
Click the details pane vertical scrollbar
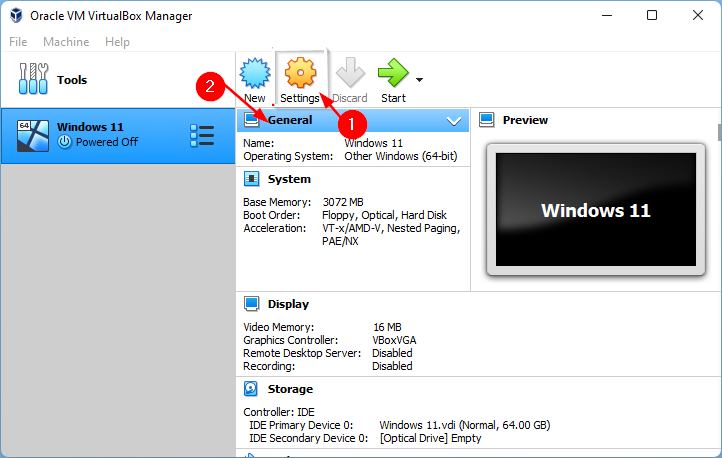coord(719,133)
